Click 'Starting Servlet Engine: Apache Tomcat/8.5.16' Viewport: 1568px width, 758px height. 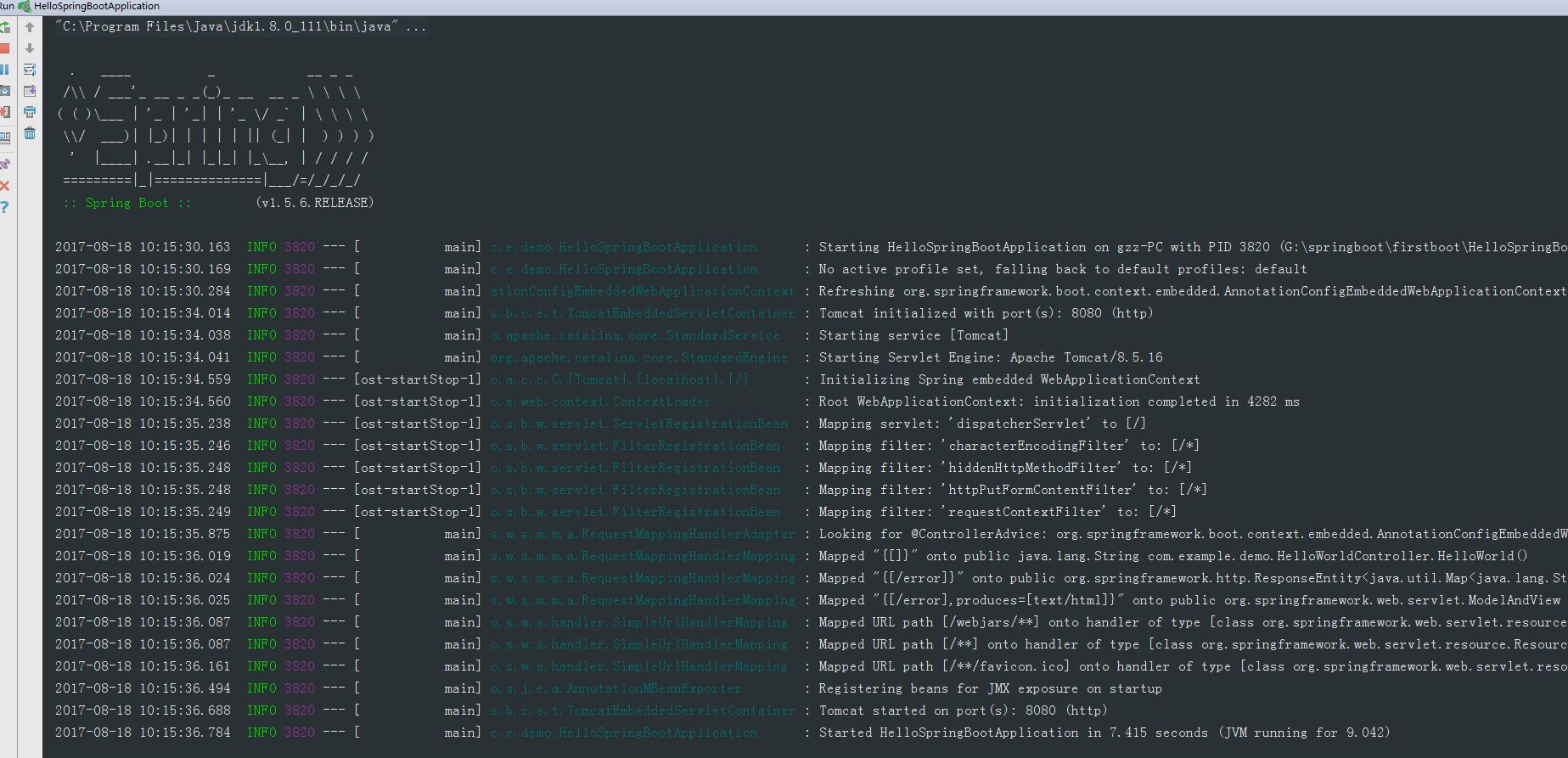[x=991, y=357]
